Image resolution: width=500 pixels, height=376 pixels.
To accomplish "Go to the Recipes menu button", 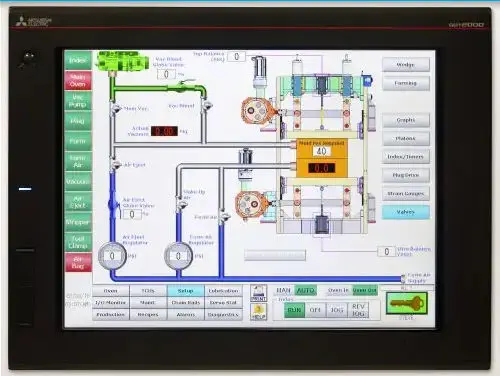I will 148,315.
